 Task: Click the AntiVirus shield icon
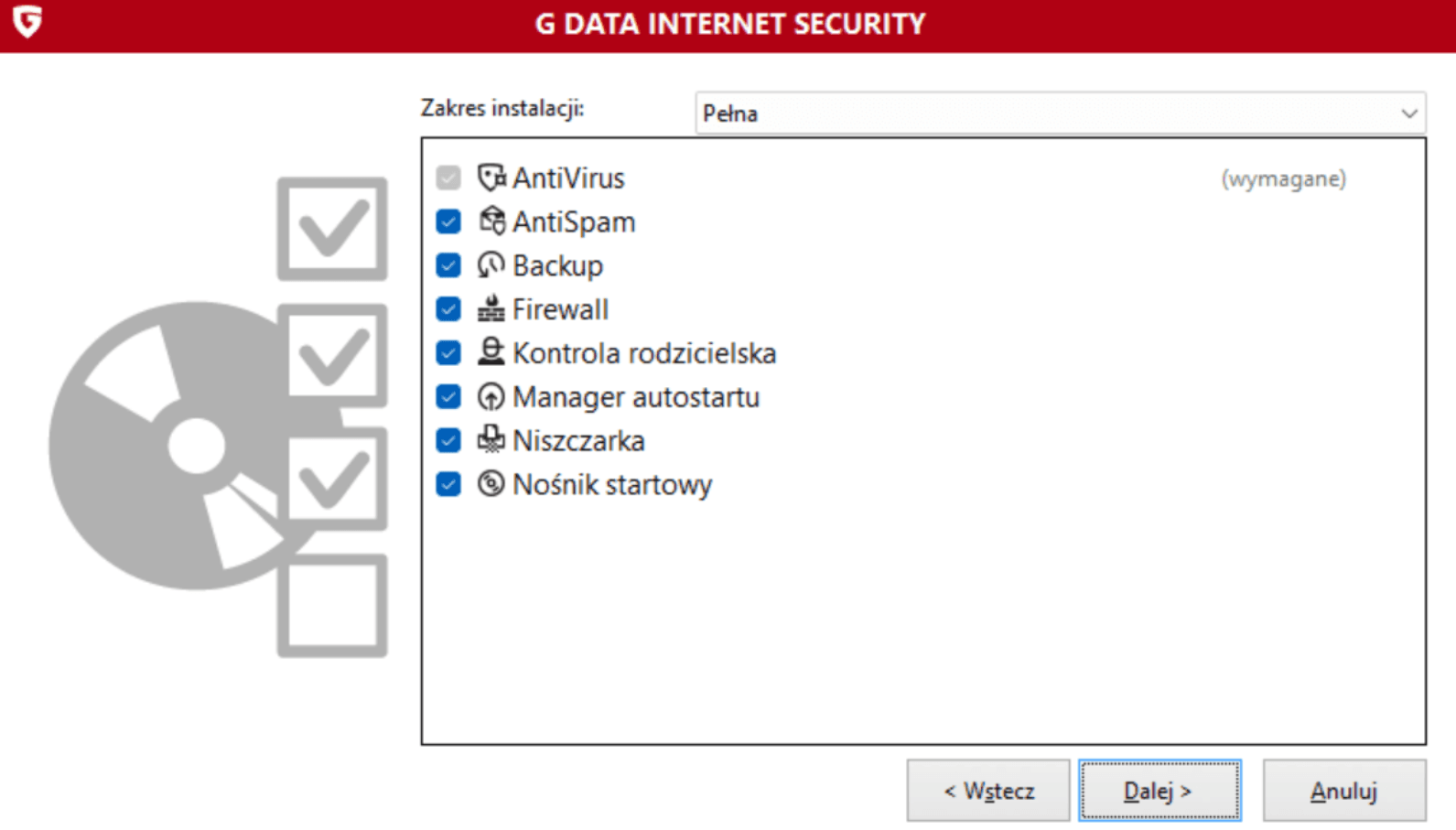pyautogui.click(x=491, y=178)
